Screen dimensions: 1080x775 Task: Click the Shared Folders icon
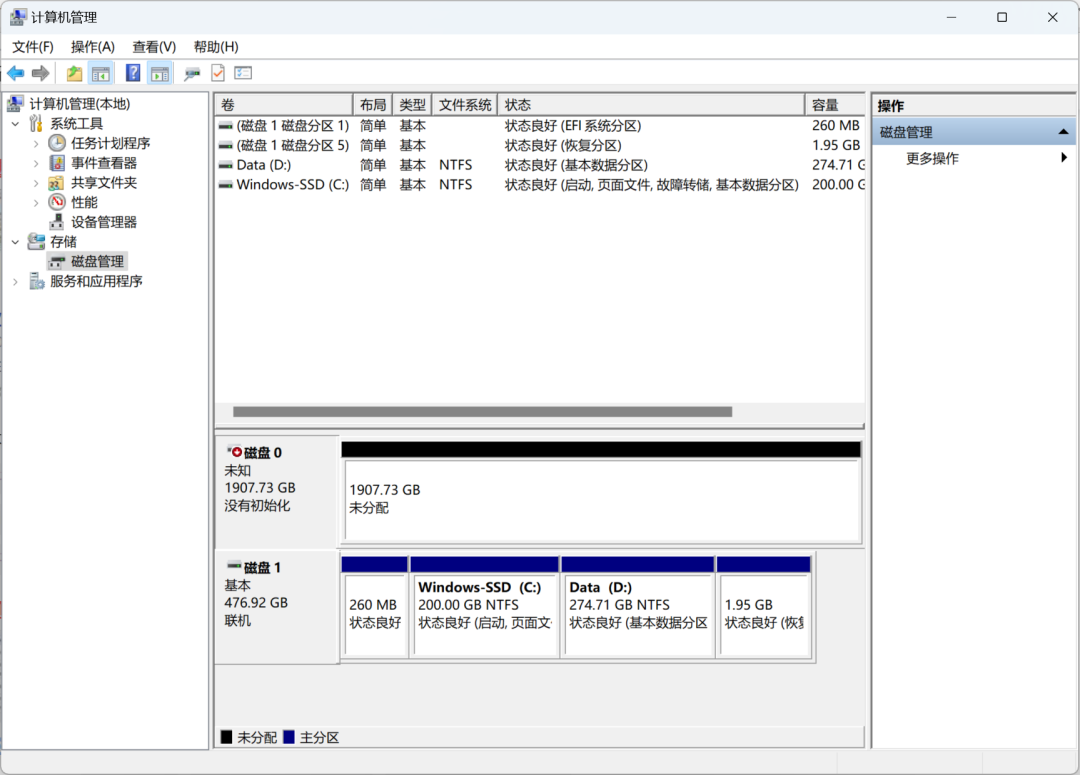click(x=57, y=183)
